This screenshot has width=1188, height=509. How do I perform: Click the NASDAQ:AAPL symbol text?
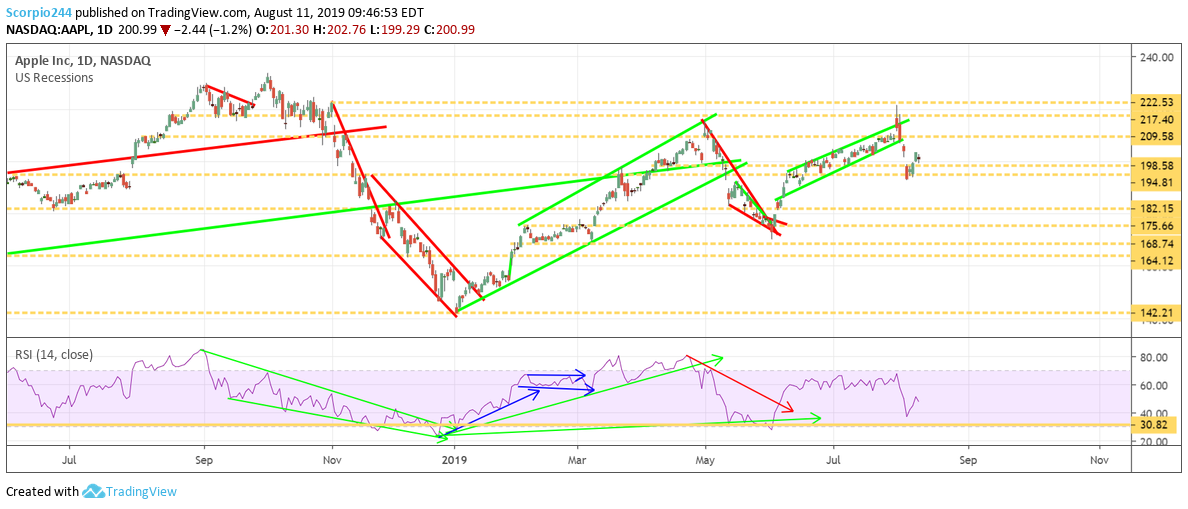[48, 30]
